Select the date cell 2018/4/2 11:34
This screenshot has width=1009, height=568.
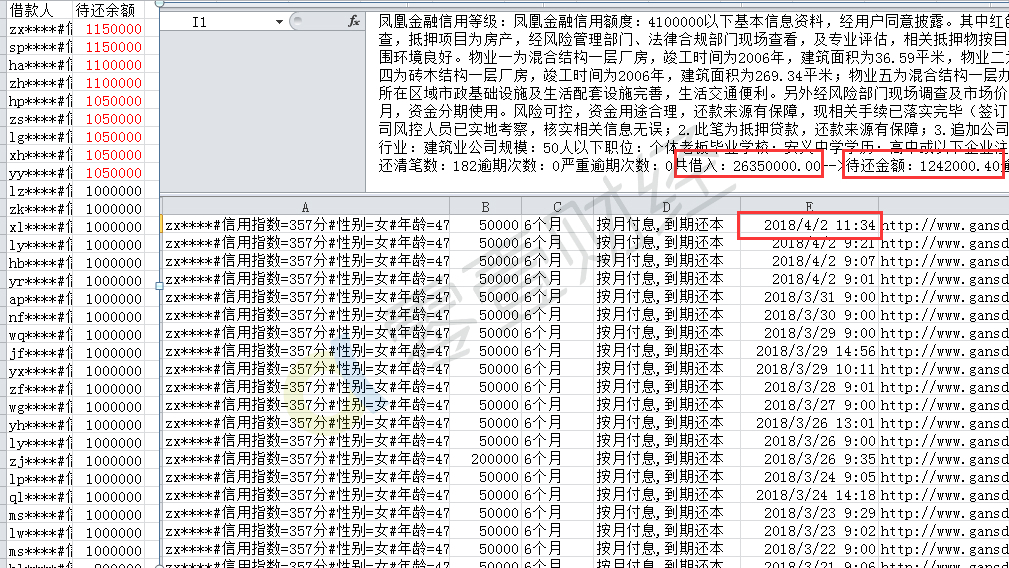(x=810, y=225)
